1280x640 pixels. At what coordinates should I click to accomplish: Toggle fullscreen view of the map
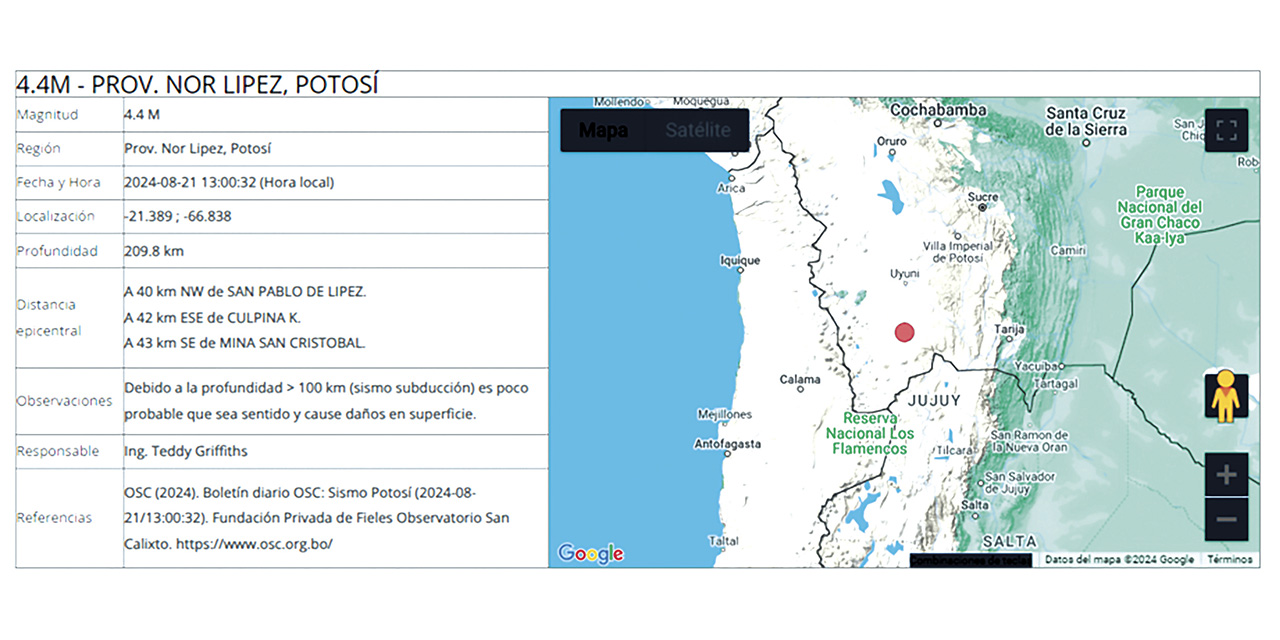[x=1226, y=130]
